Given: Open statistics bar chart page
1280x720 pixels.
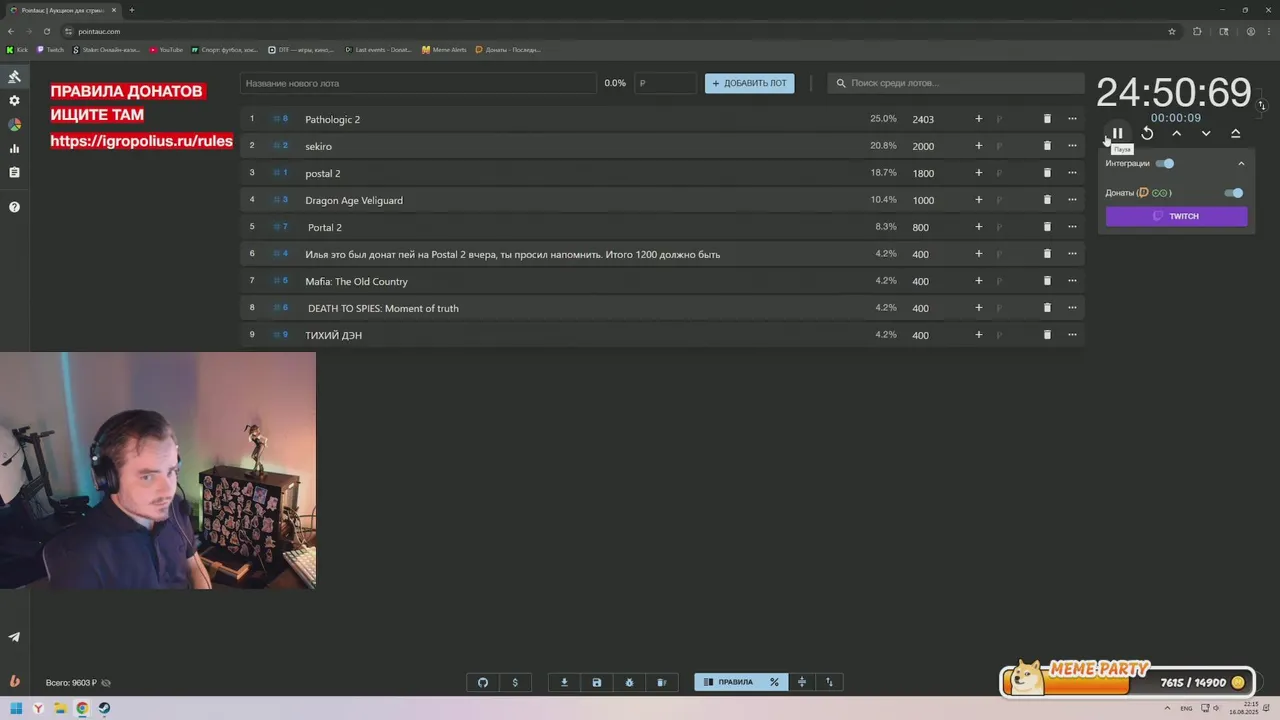Looking at the screenshot, I should (14, 149).
